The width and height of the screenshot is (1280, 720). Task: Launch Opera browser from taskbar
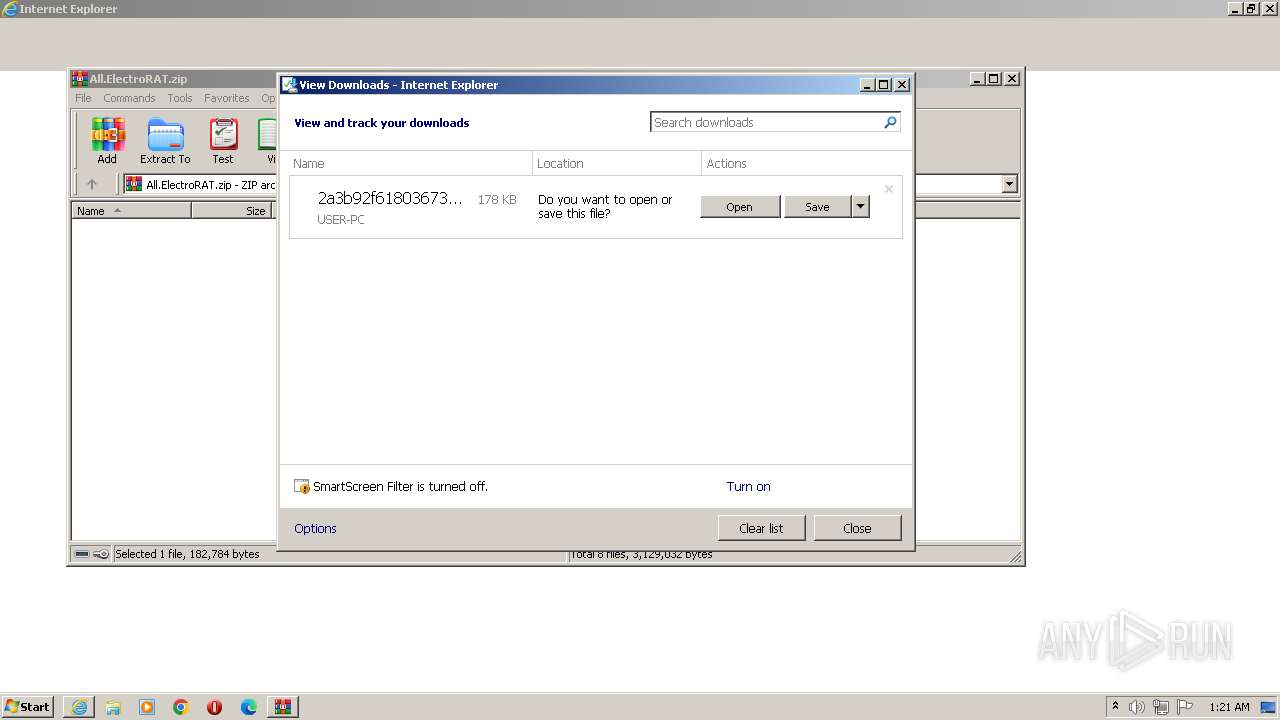[x=214, y=707]
